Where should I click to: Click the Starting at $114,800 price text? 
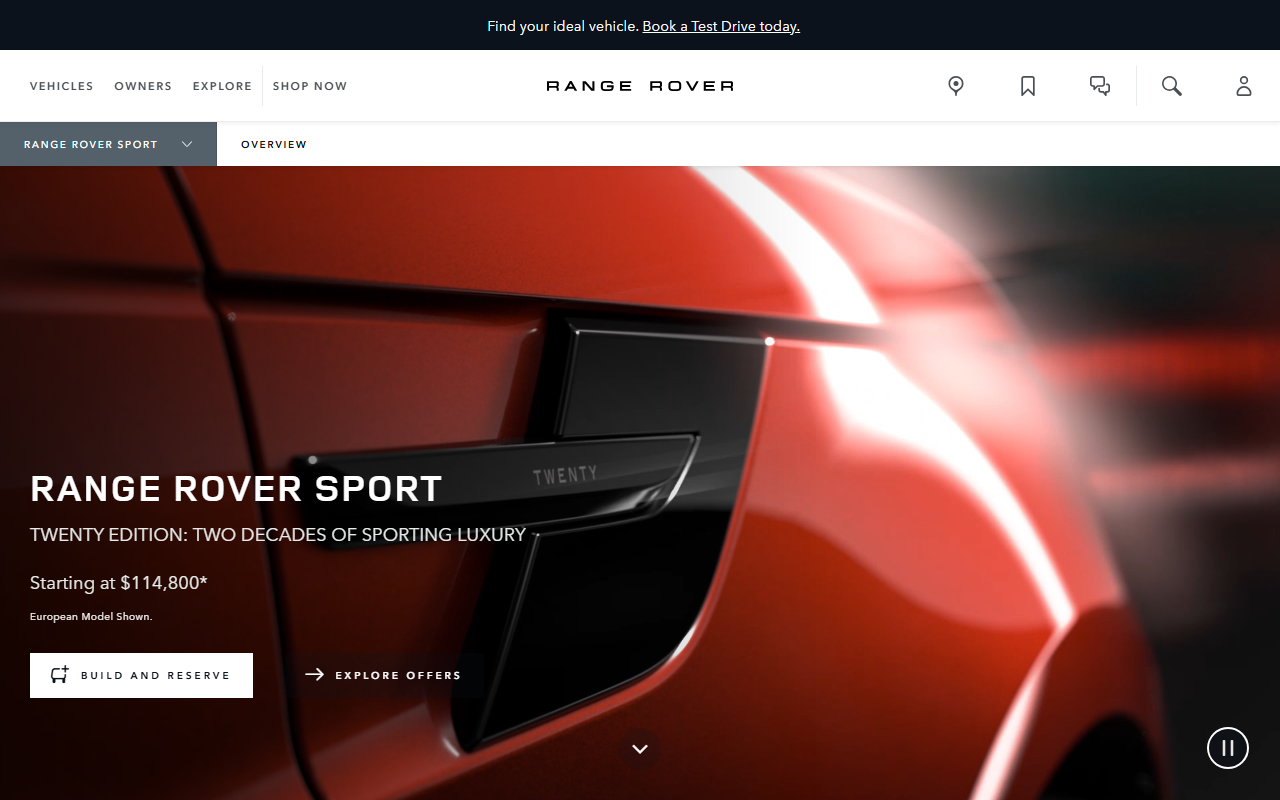tap(119, 582)
